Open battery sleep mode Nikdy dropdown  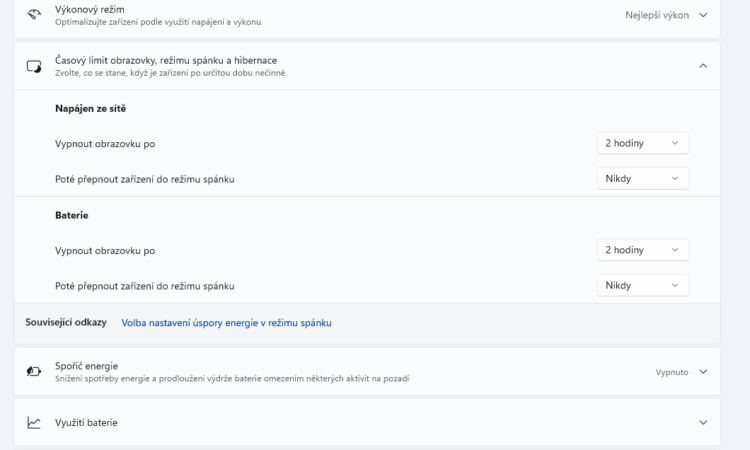tap(642, 285)
